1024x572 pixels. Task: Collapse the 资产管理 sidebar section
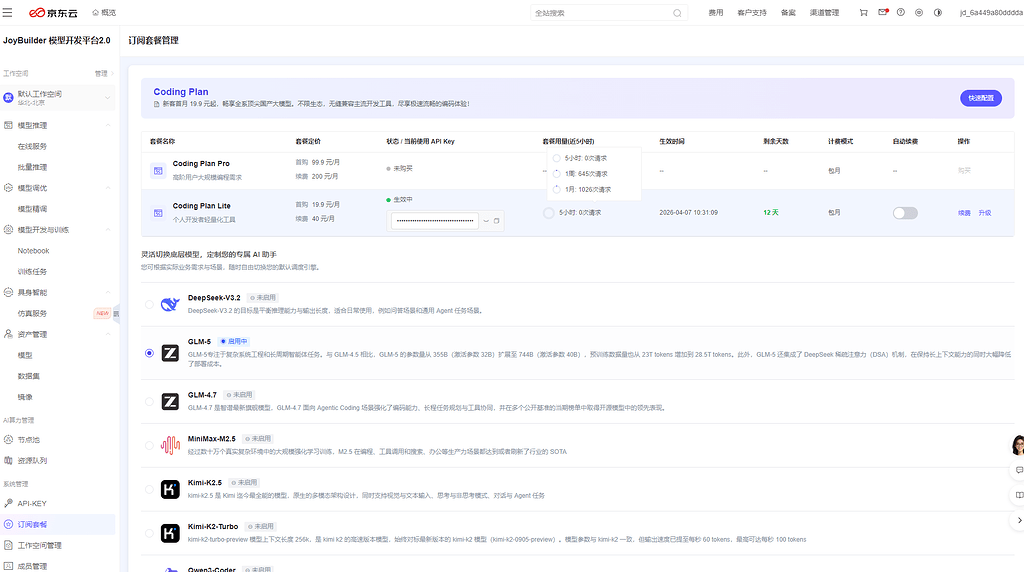tap(108, 334)
